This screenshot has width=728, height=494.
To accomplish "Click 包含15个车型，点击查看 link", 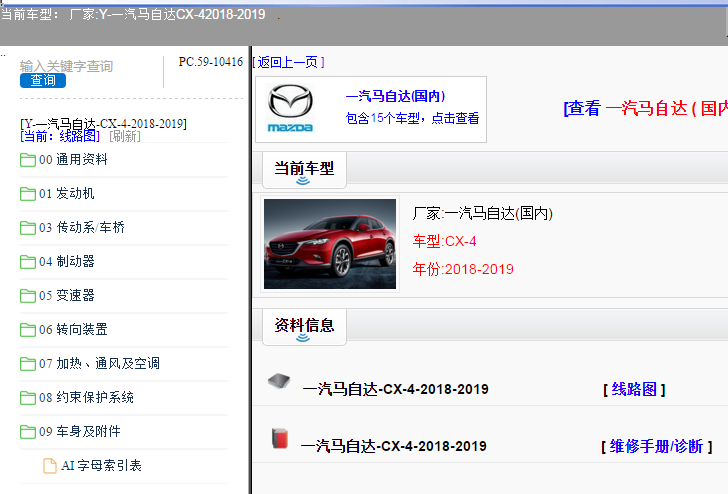I will pos(412,118).
